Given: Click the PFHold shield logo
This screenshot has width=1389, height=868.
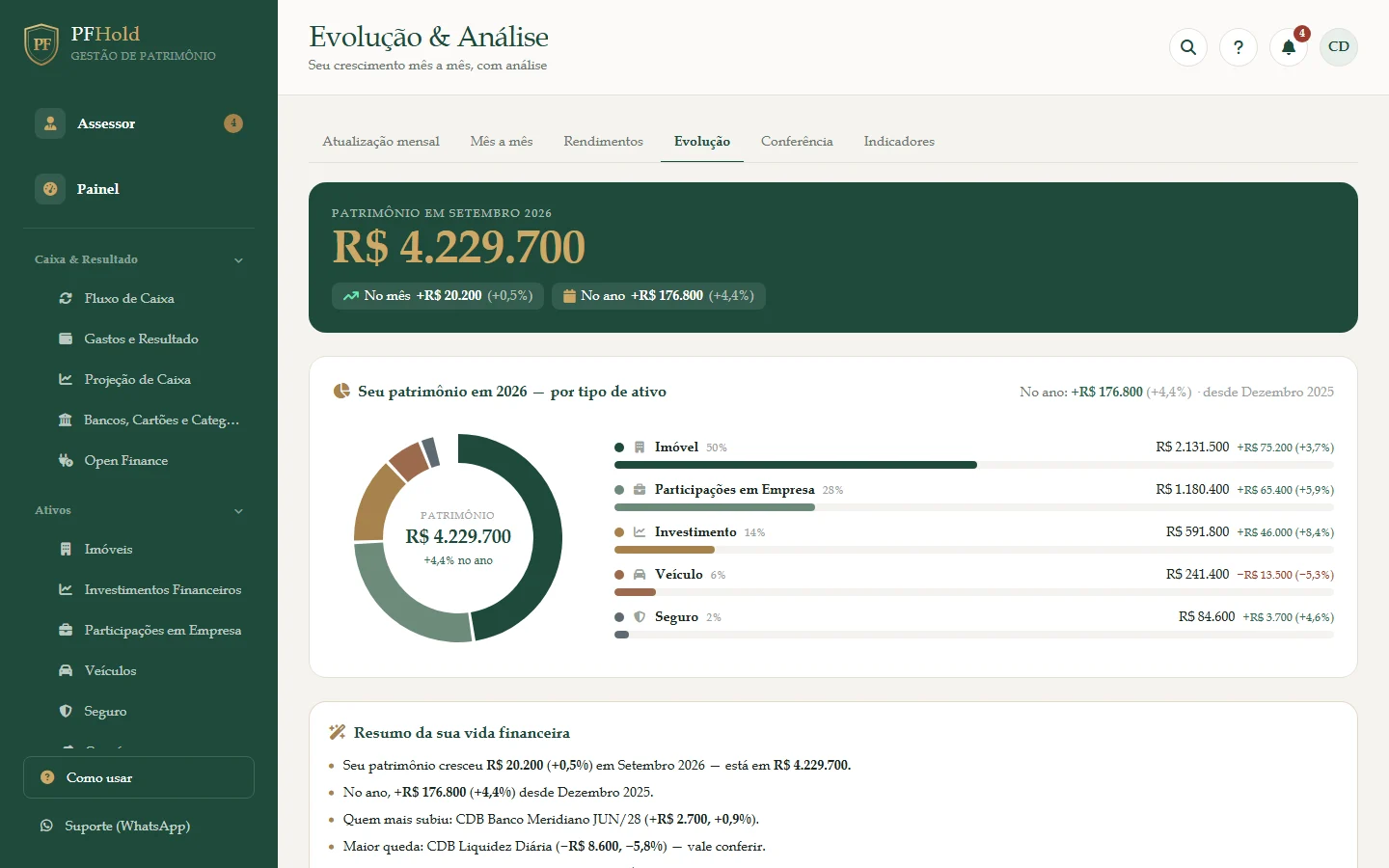Looking at the screenshot, I should pos(41,44).
